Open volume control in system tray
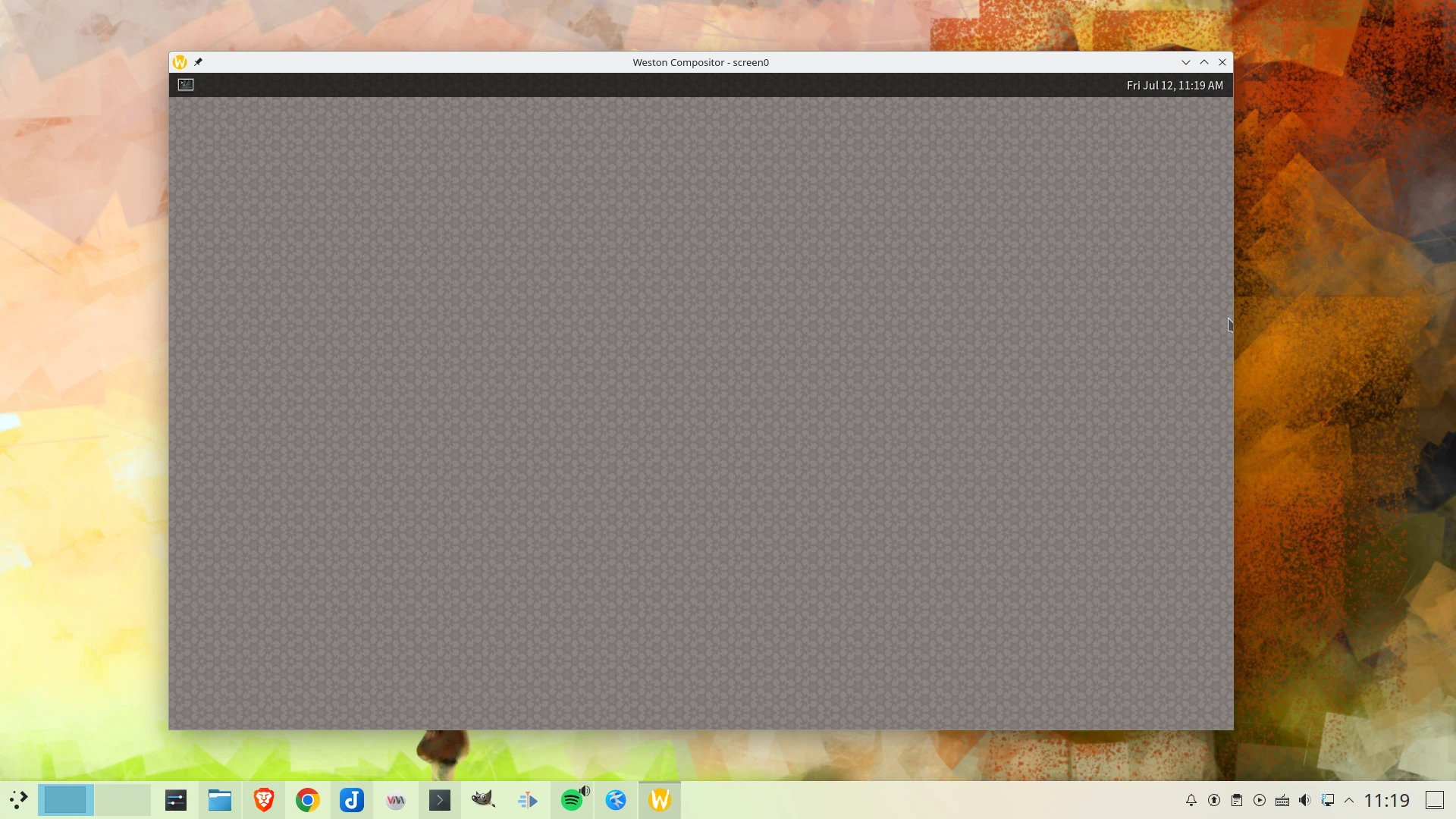Image resolution: width=1456 pixels, height=819 pixels. (1304, 800)
